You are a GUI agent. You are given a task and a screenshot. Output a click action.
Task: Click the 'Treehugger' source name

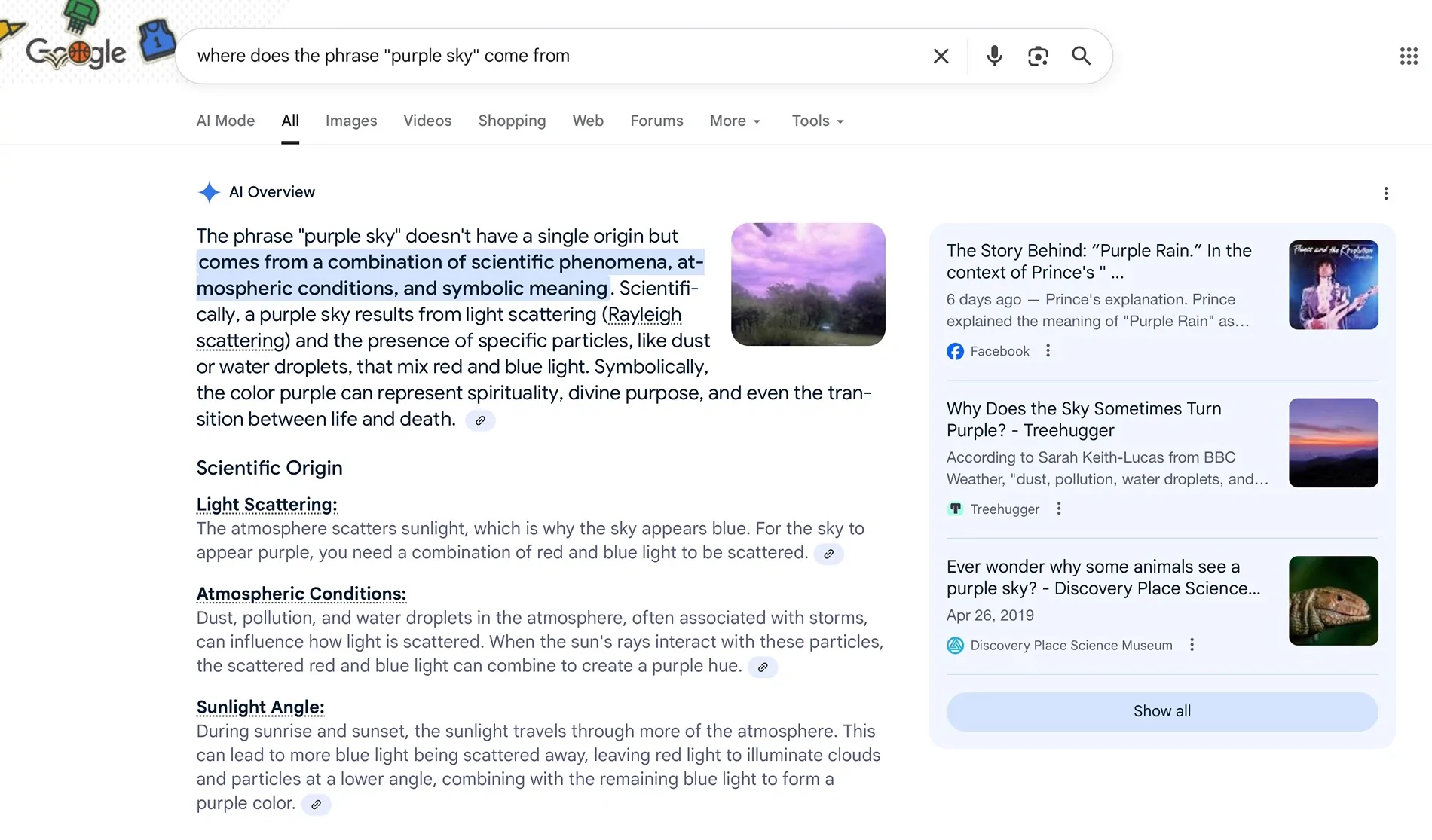pos(1005,509)
